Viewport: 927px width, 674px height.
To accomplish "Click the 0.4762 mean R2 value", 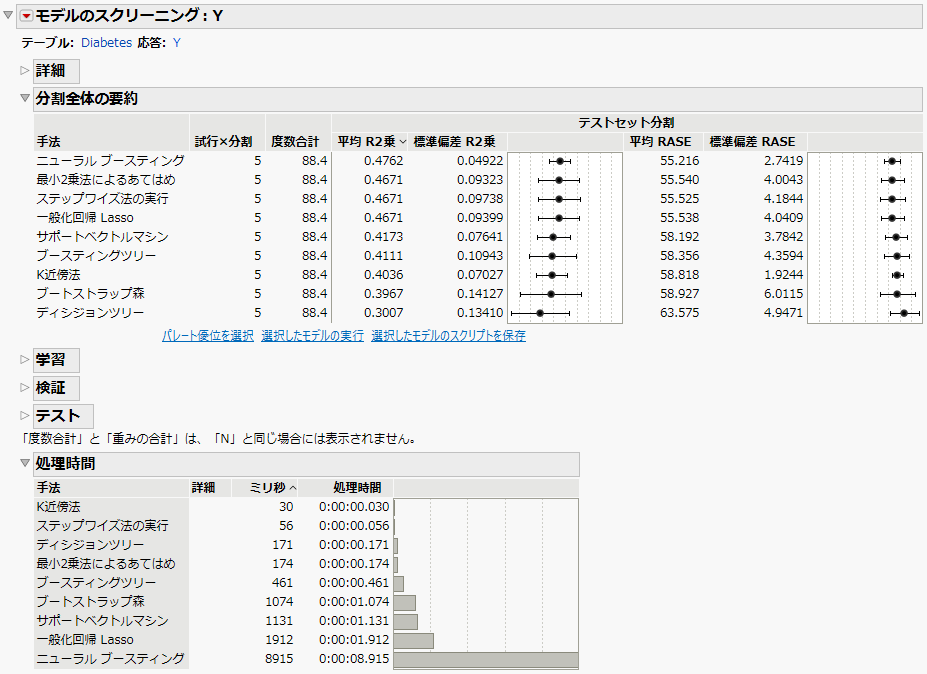I will pyautogui.click(x=383, y=161).
